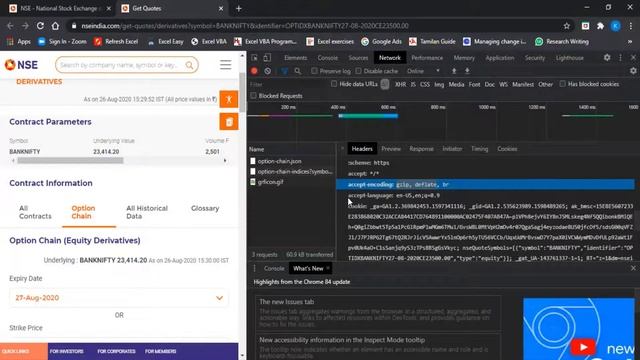Image resolution: width=640 pixels, height=360 pixels.
Task: Click the NSE page vertical scrollbar
Action: 242,93
